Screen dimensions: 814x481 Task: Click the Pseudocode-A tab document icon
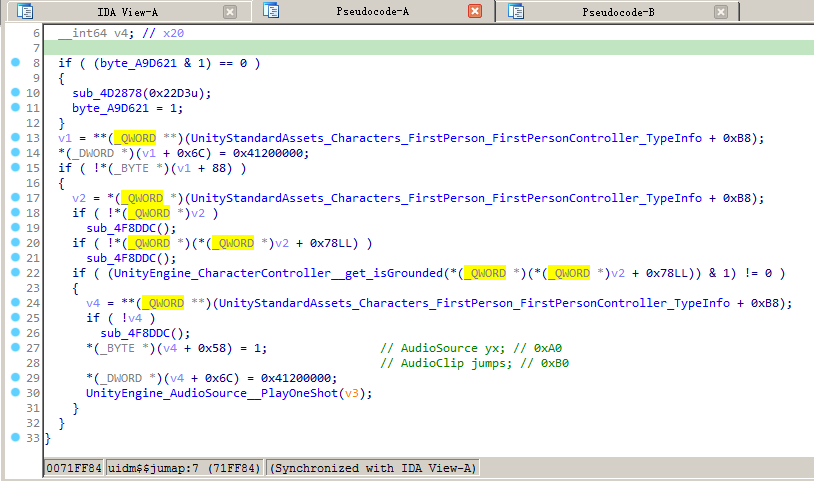point(270,10)
